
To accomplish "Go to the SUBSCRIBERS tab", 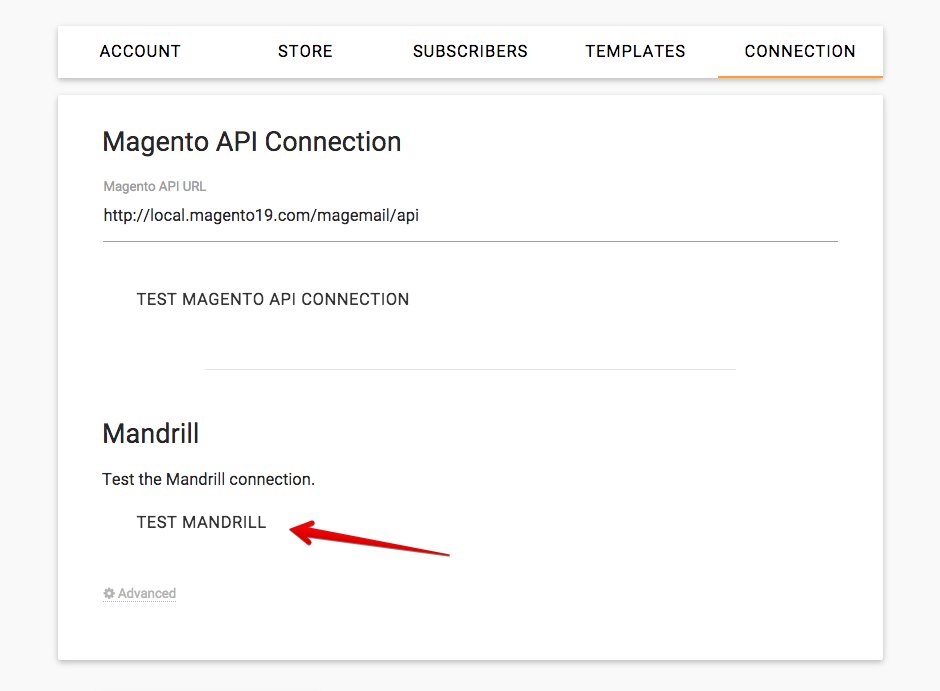I will (x=470, y=51).
